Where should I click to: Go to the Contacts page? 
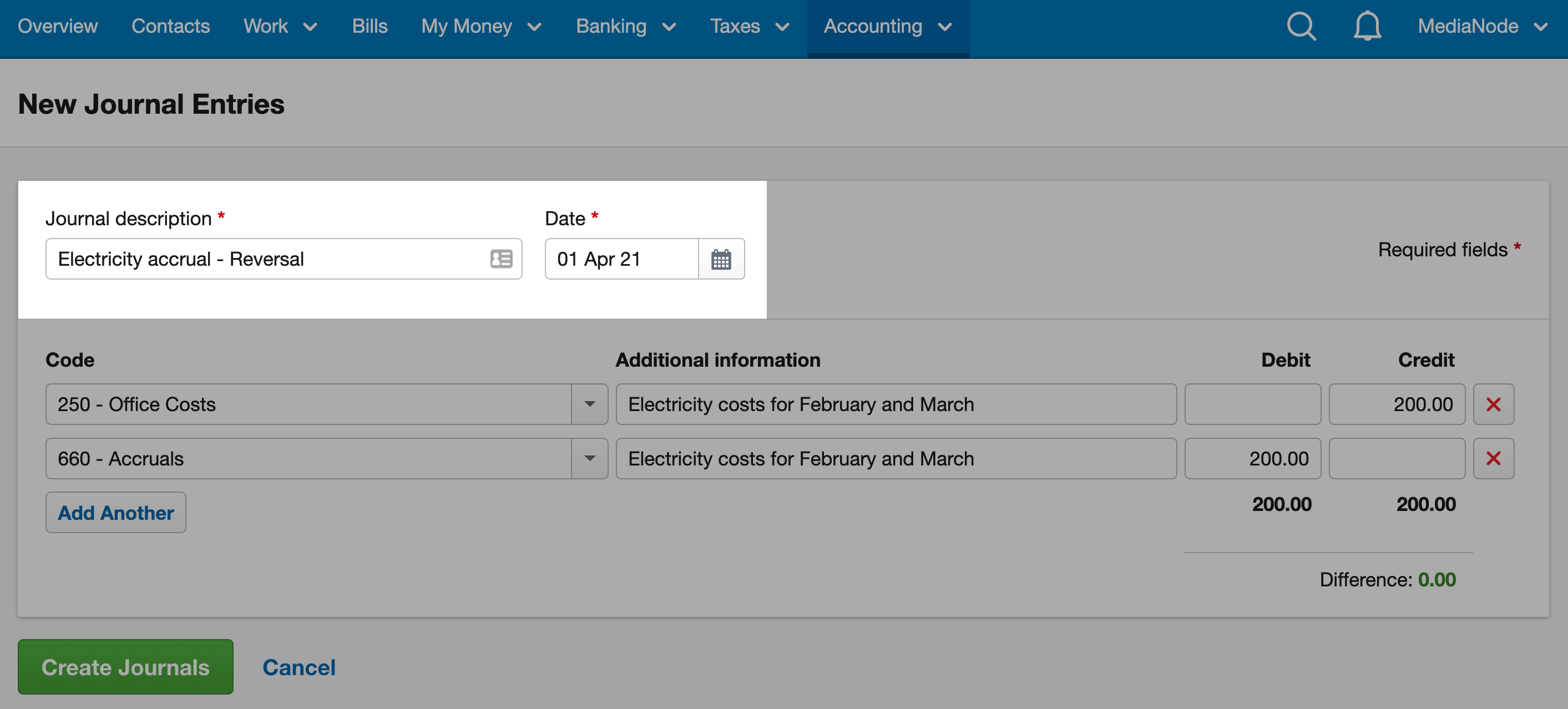coord(170,27)
